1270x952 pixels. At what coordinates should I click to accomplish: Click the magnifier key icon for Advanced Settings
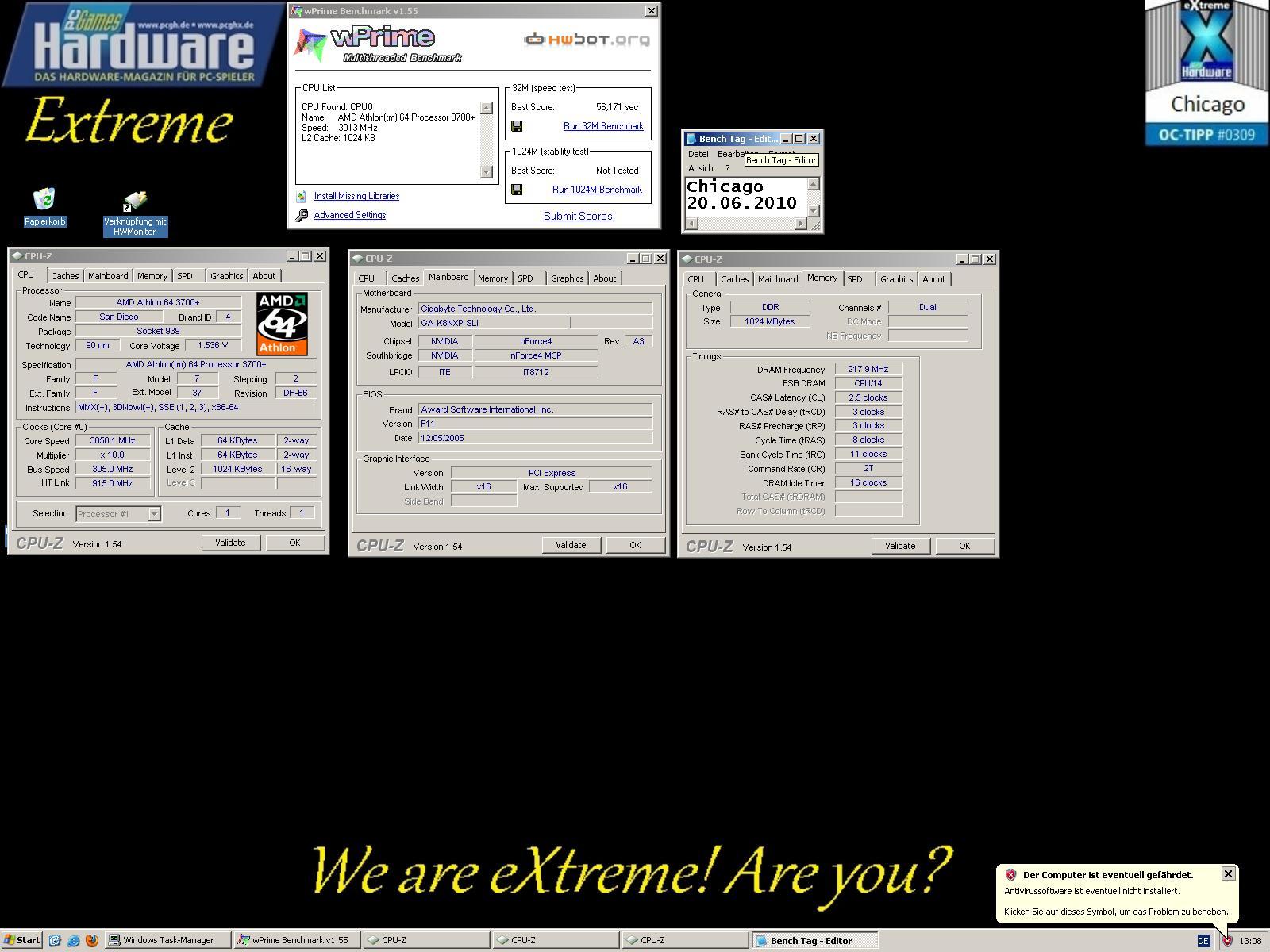tap(302, 215)
